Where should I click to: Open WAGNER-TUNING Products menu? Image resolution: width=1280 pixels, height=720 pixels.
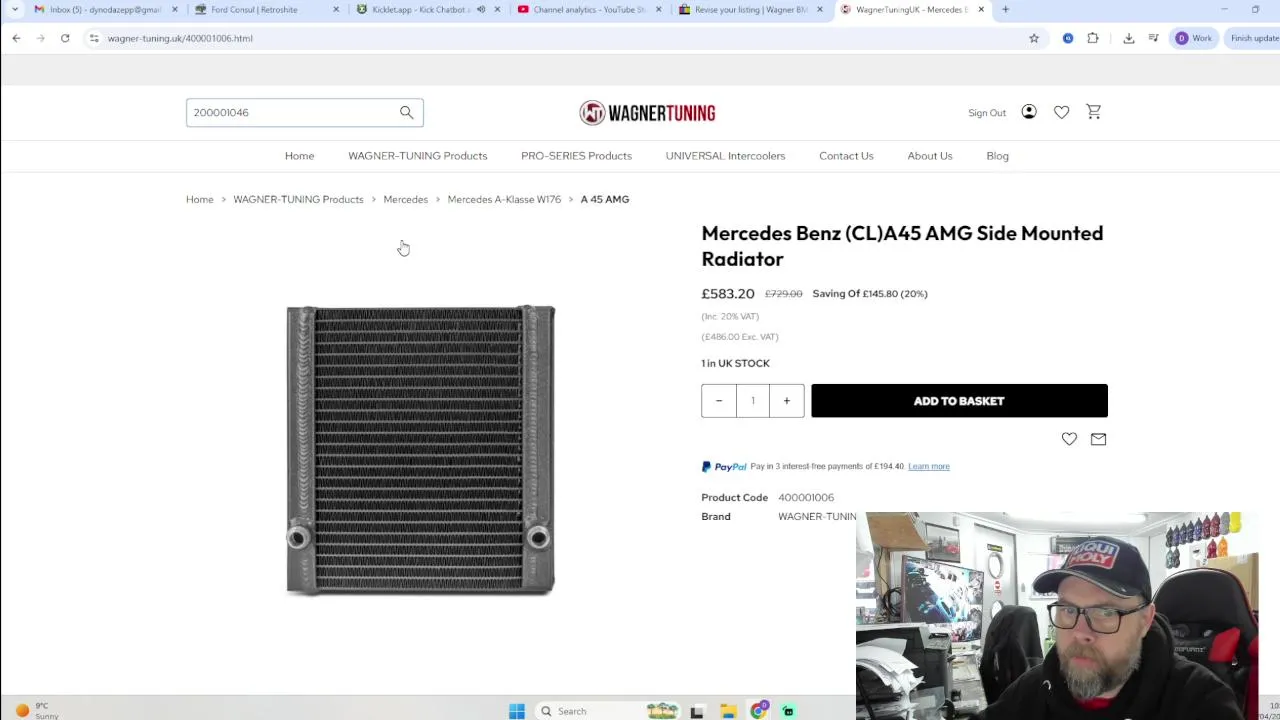[418, 156]
